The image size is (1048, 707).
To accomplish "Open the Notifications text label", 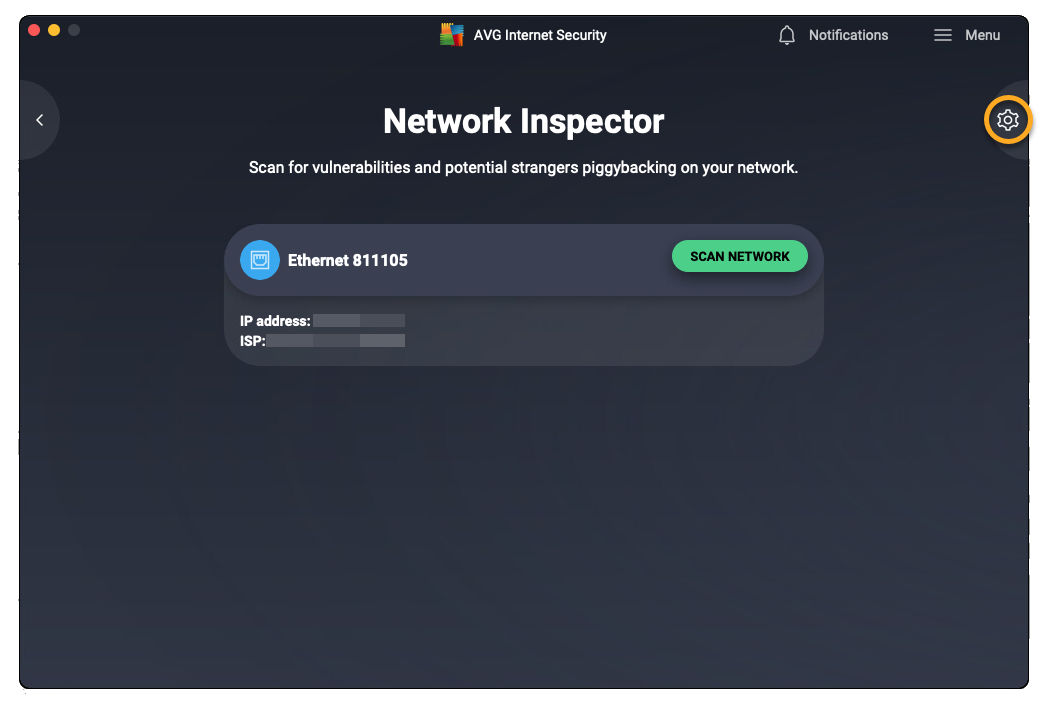I will pyautogui.click(x=848, y=35).
